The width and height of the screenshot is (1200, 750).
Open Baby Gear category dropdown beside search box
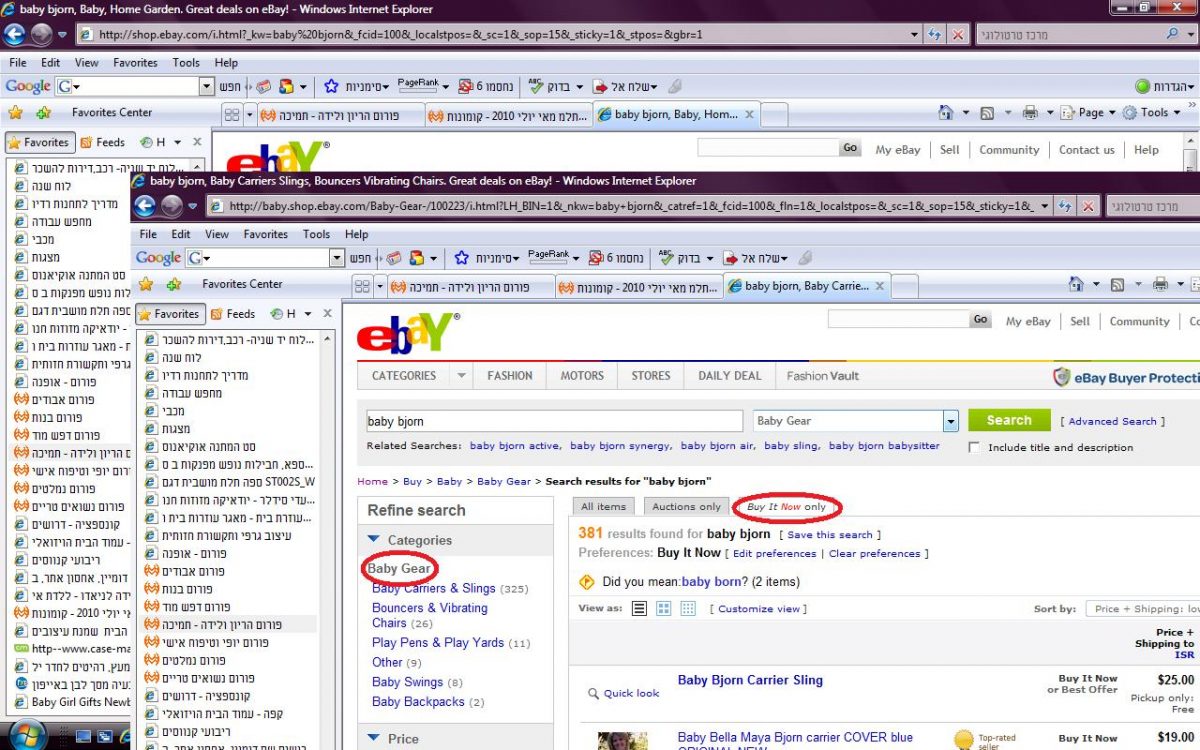coord(950,421)
